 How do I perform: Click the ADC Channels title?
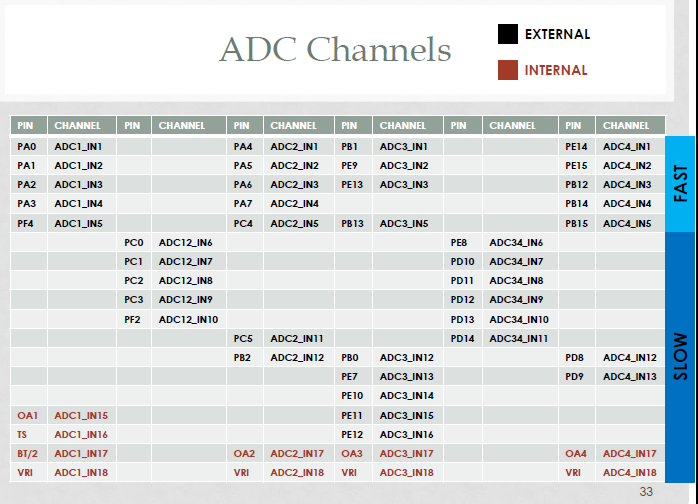coord(335,49)
